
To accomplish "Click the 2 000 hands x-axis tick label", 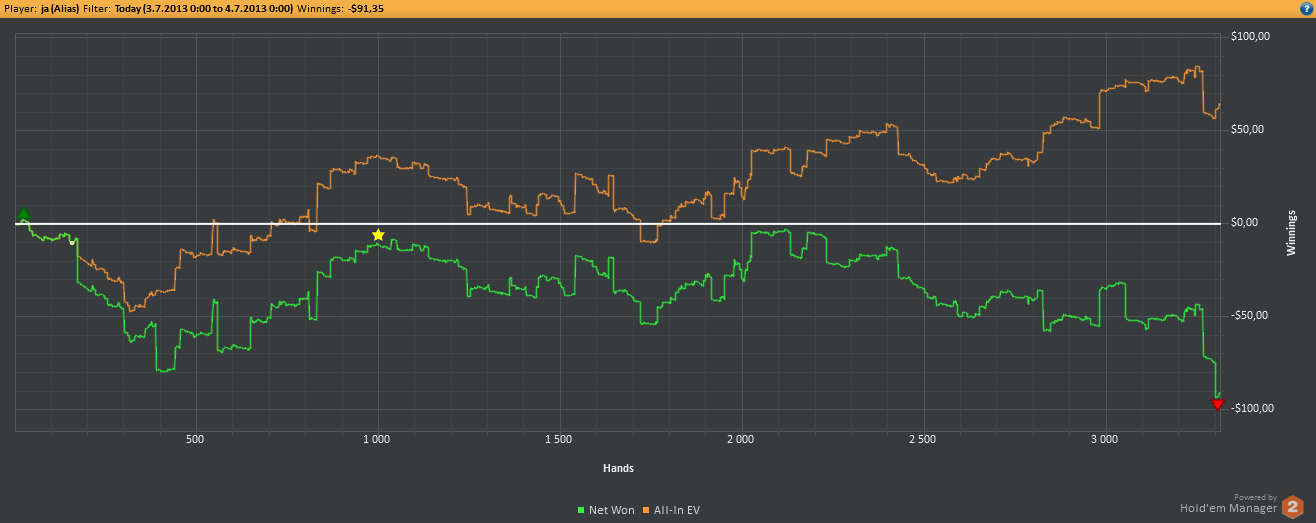I will 741,440.
